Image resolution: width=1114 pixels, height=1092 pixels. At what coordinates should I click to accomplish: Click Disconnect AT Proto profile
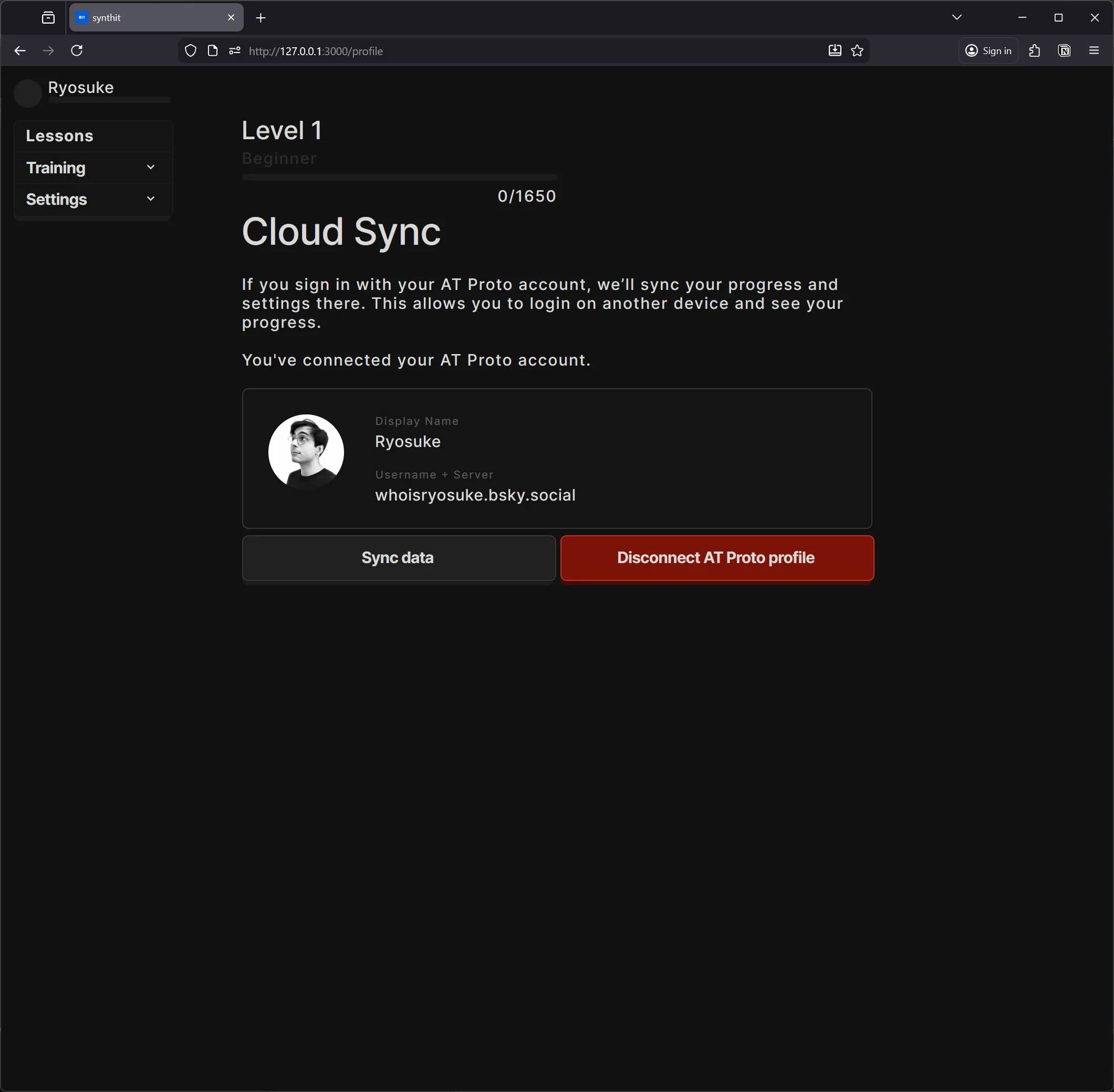click(x=715, y=557)
